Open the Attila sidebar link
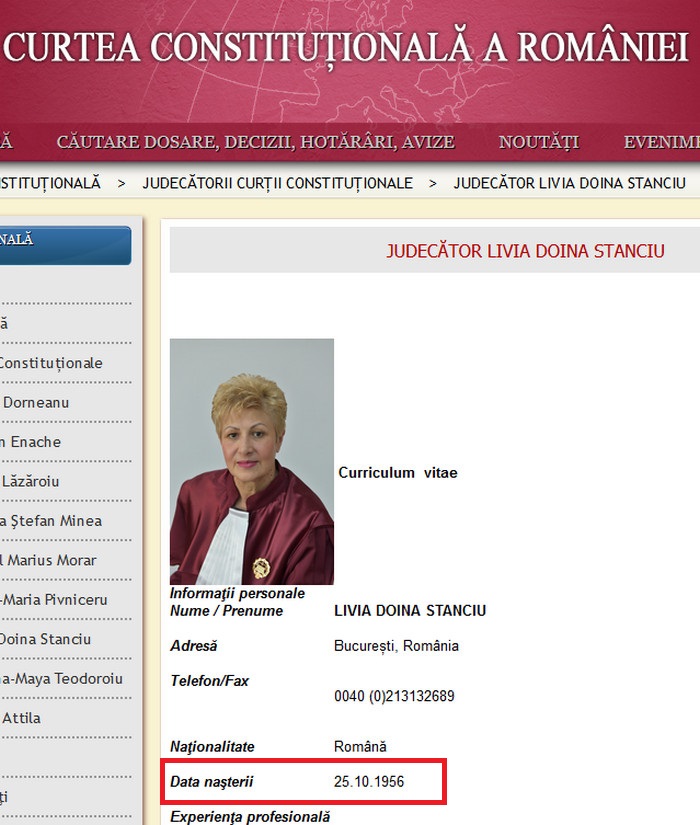700x825 pixels. point(21,718)
